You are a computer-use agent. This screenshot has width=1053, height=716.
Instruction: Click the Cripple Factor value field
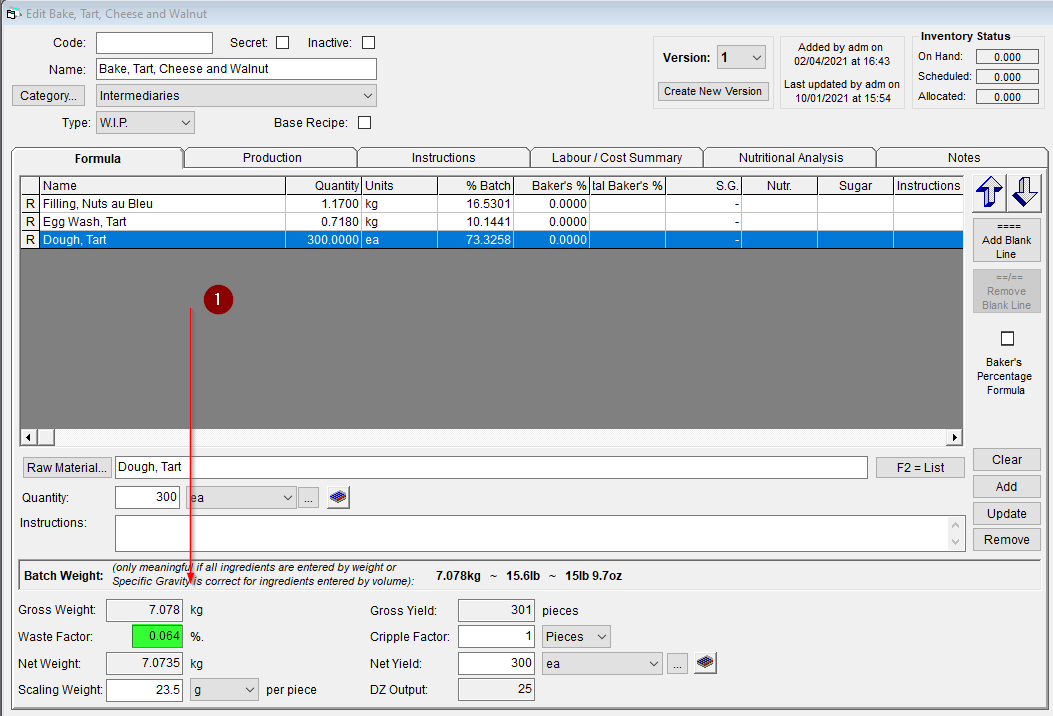pyautogui.click(x=496, y=636)
